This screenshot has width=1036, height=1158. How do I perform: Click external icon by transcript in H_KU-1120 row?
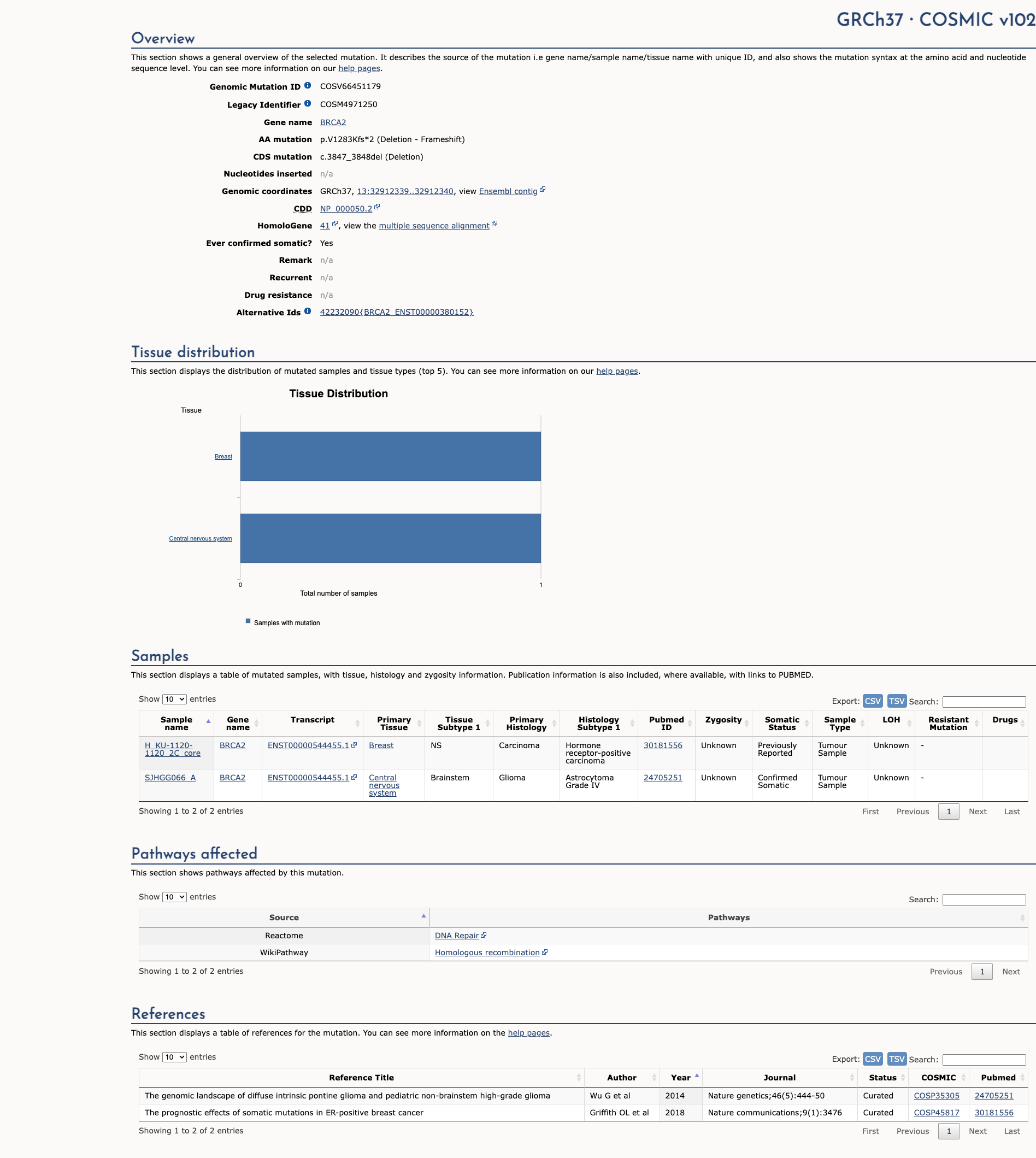354,745
